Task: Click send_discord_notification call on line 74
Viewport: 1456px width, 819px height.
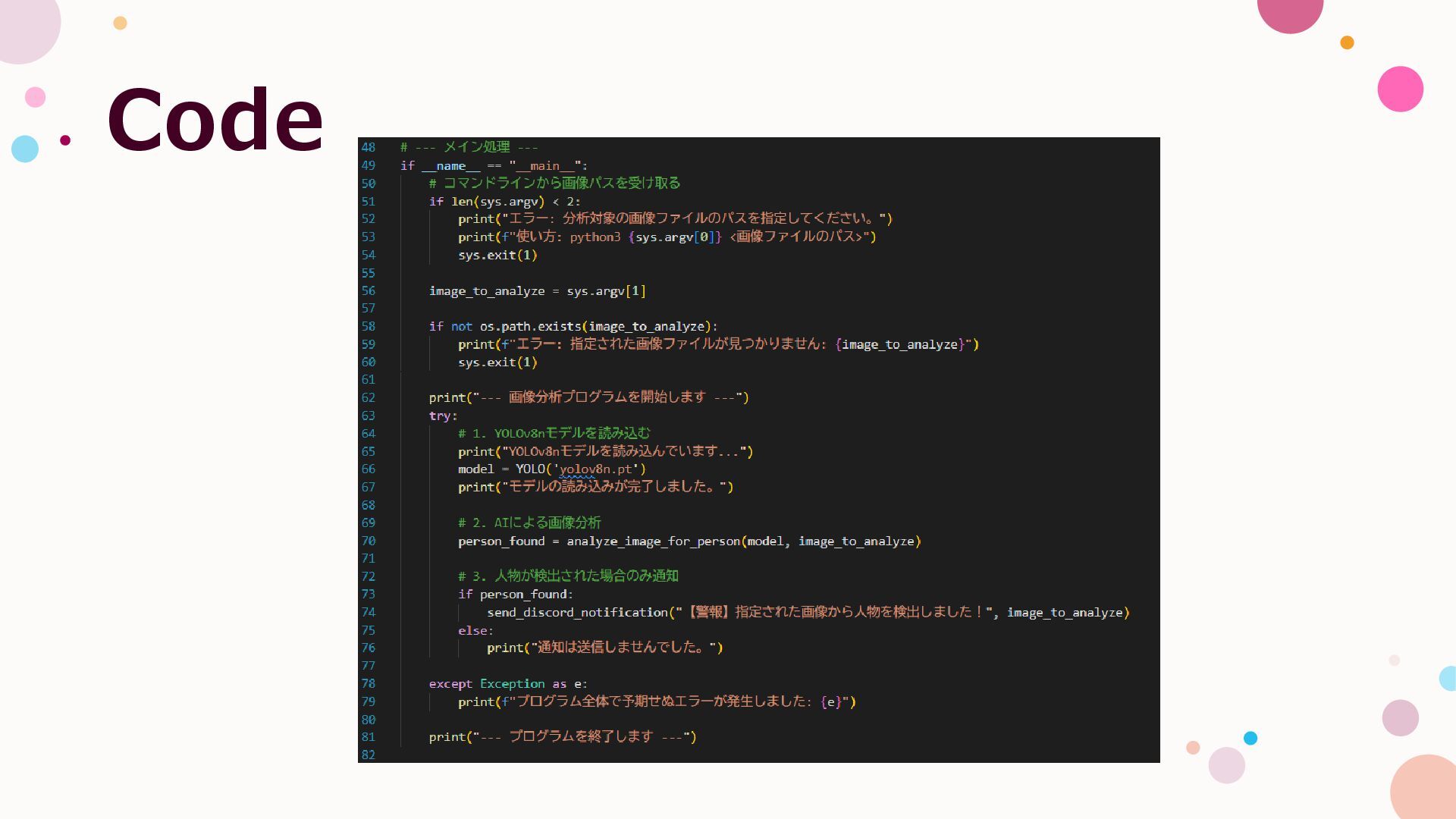Action: click(x=577, y=612)
